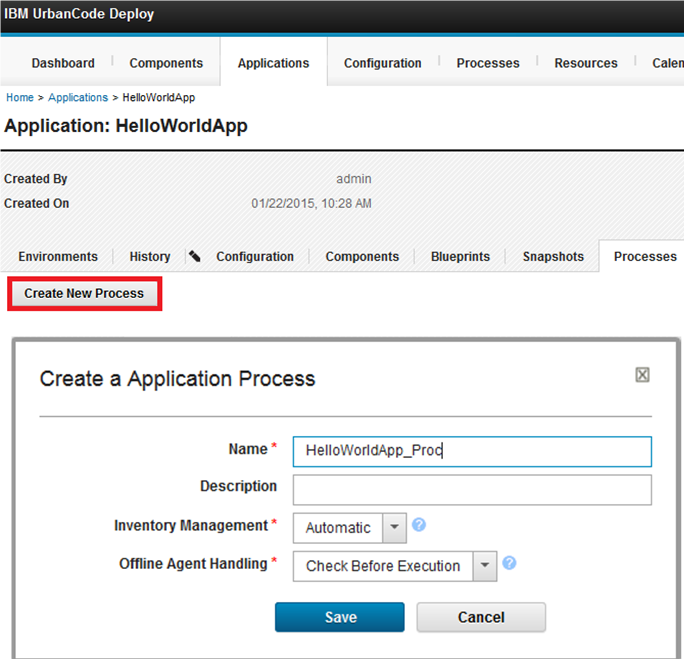Click the IBM UrbanCode Deploy title
This screenshot has height=659, width=684.
[x=79, y=14]
